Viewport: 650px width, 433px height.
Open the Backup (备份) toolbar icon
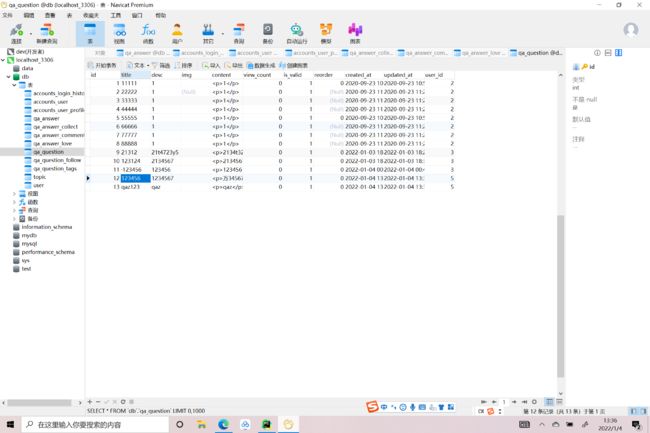[268, 34]
